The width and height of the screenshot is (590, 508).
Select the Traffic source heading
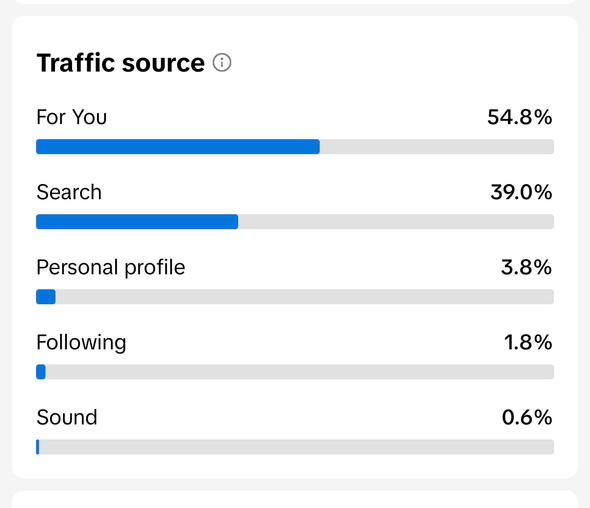[x=120, y=63]
